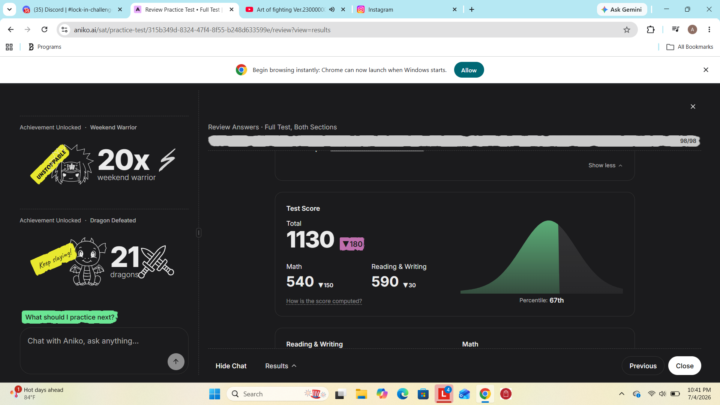This screenshot has width=720, height=405.
Task: Switch to the Instagram tab
Action: tap(401, 9)
